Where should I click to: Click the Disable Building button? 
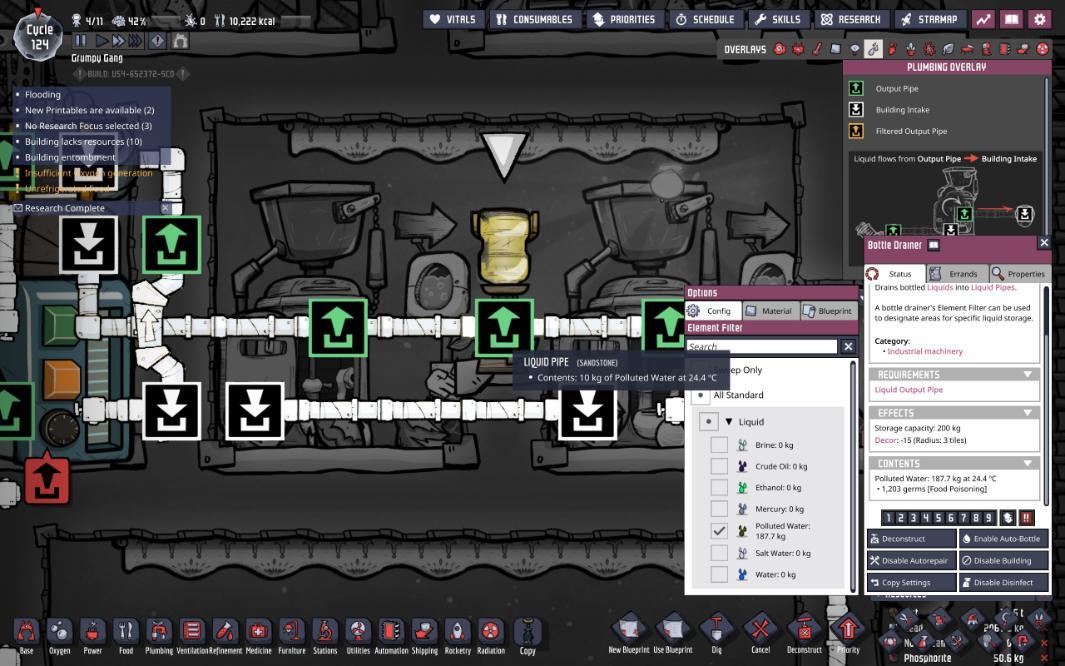point(1003,560)
